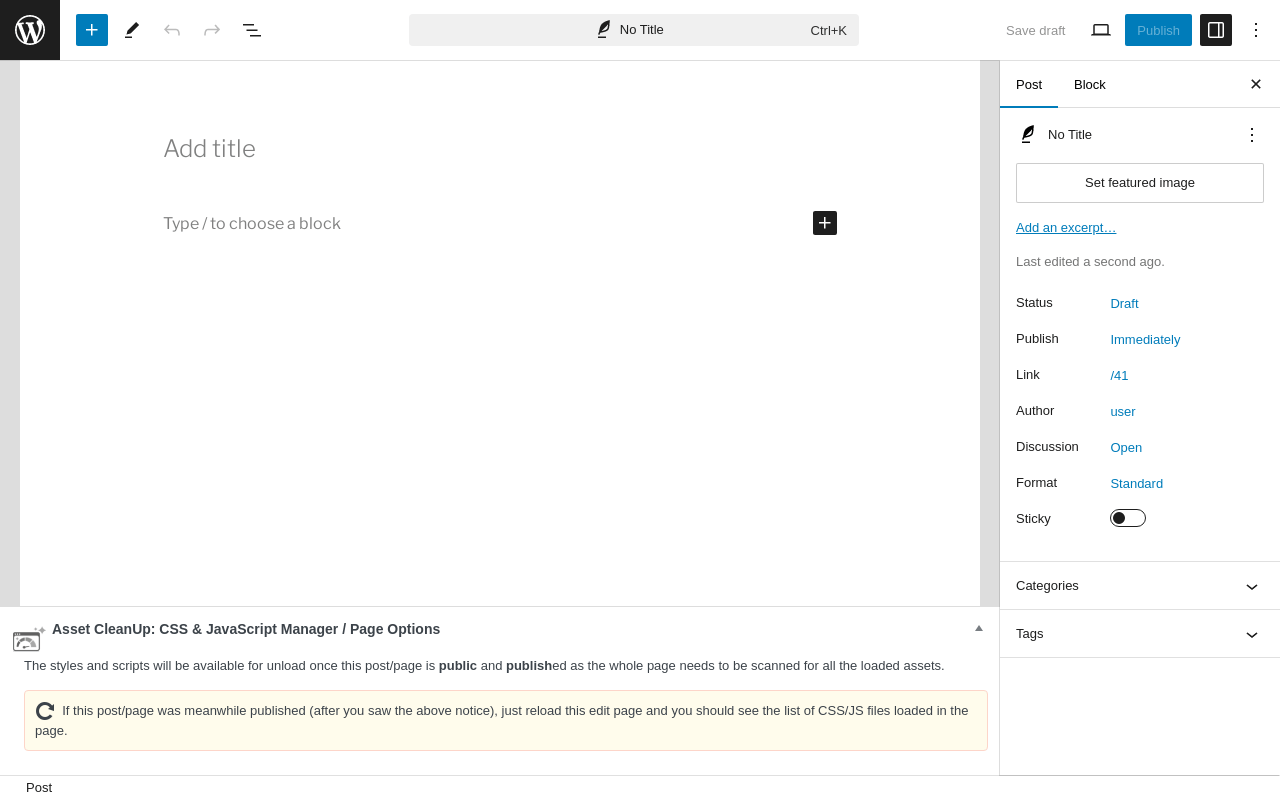Screen dimensions: 1280x800
Task: Open the editor Options kebab menu
Action: pos(1256,30)
